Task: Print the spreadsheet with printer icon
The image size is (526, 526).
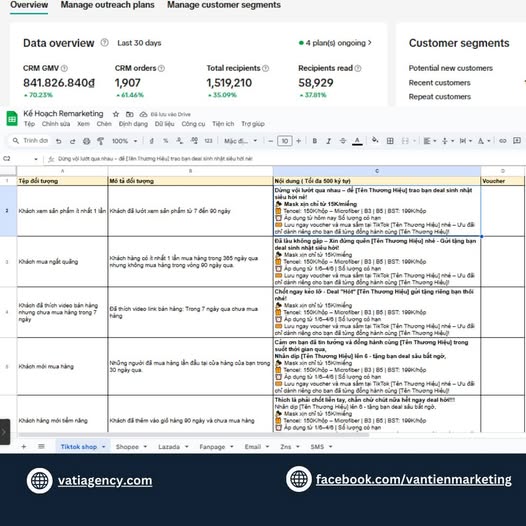Action: (x=87, y=141)
